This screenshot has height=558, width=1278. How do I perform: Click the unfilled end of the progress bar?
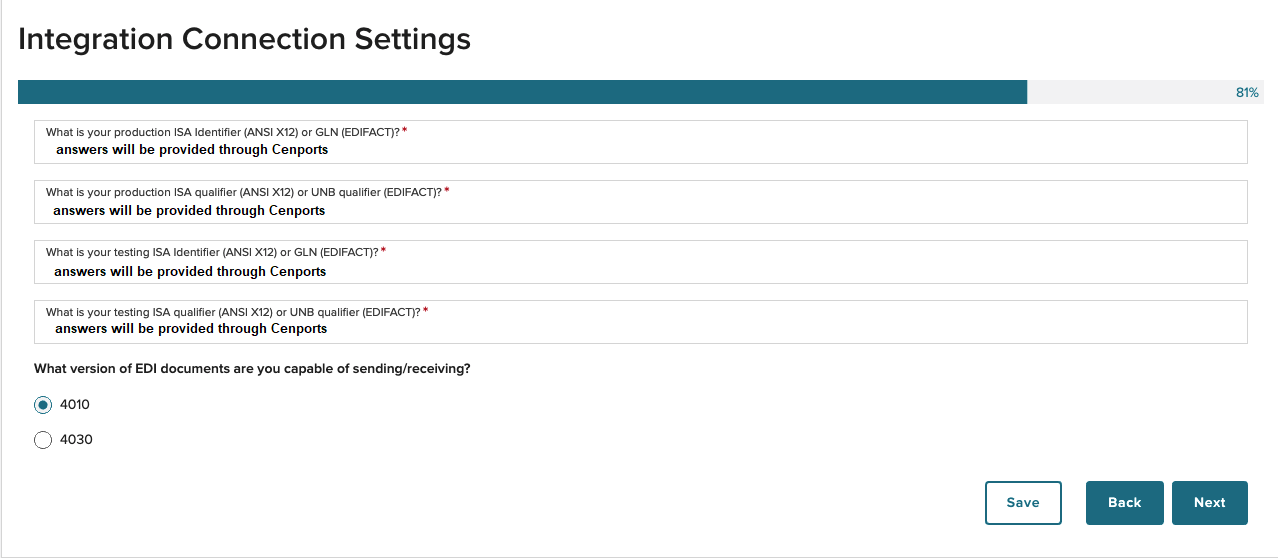1130,92
